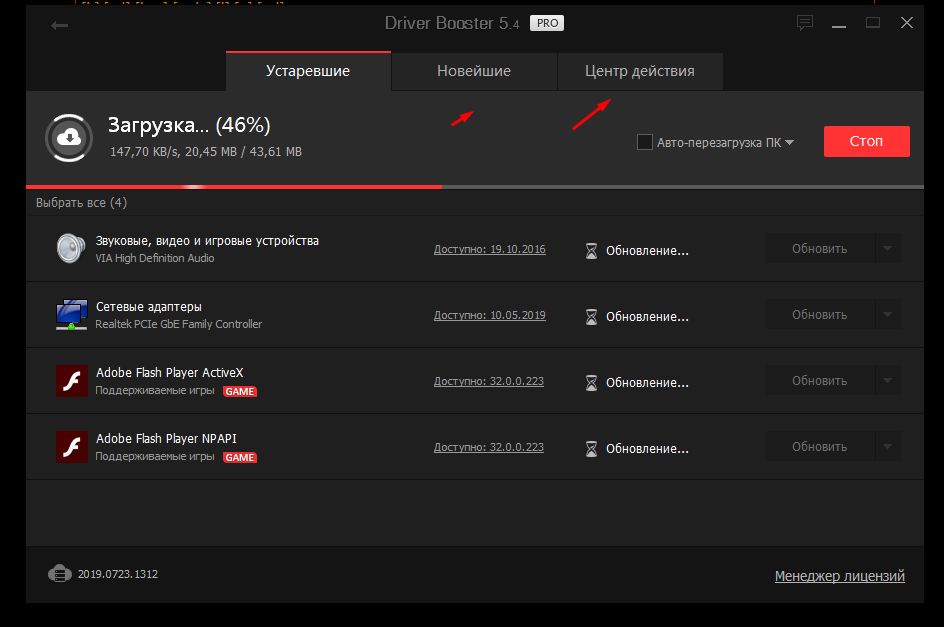This screenshot has width=944, height=627.
Task: Stop the download with Стоп button
Action: coord(866,142)
